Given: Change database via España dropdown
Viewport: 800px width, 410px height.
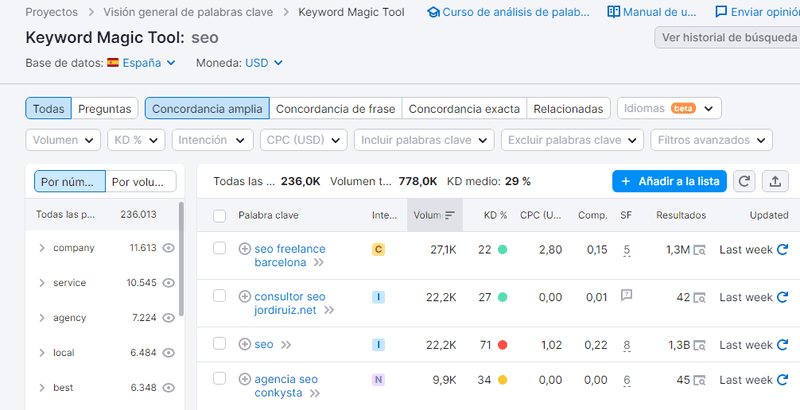Looking at the screenshot, I should [x=148, y=63].
